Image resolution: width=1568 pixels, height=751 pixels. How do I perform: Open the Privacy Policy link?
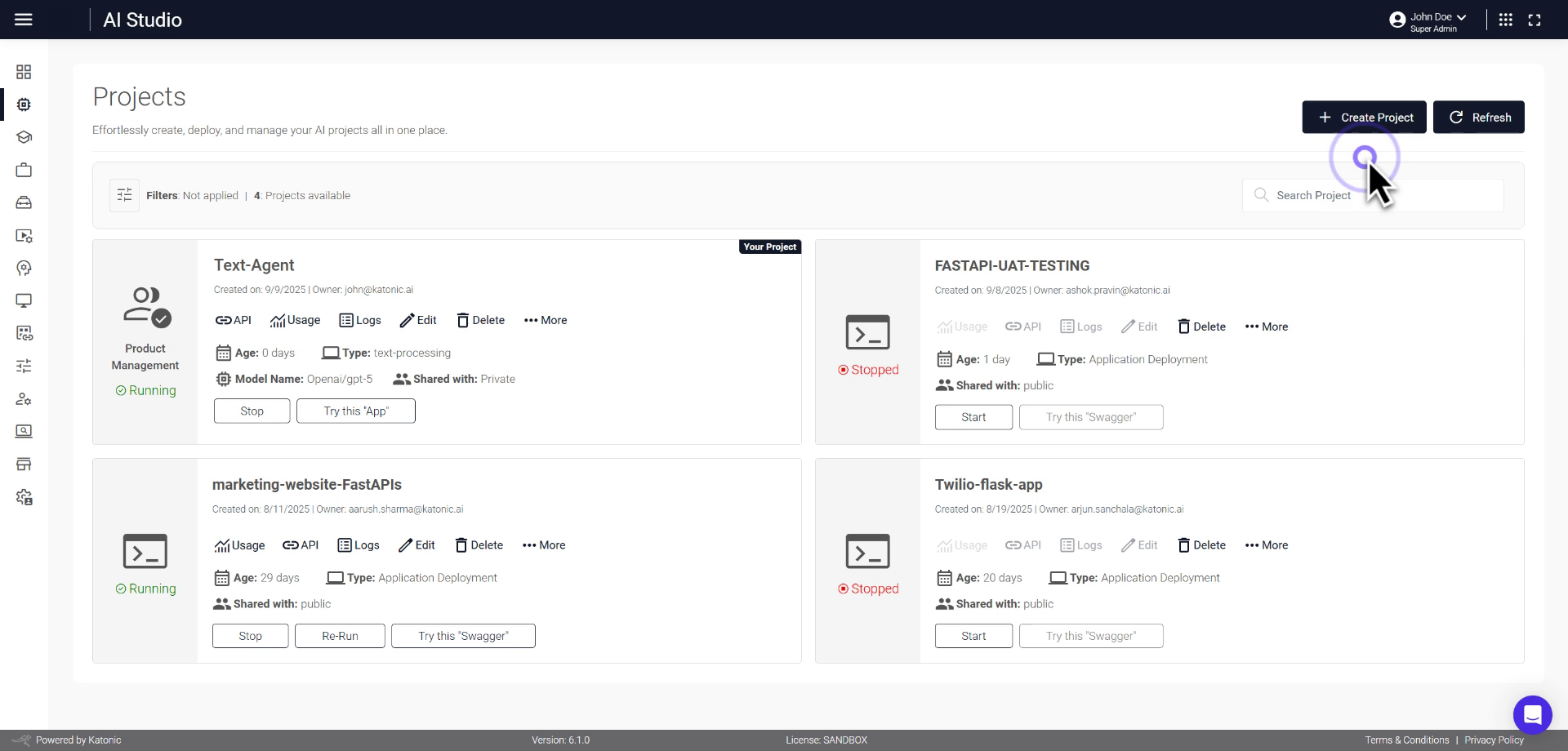[x=1495, y=740]
